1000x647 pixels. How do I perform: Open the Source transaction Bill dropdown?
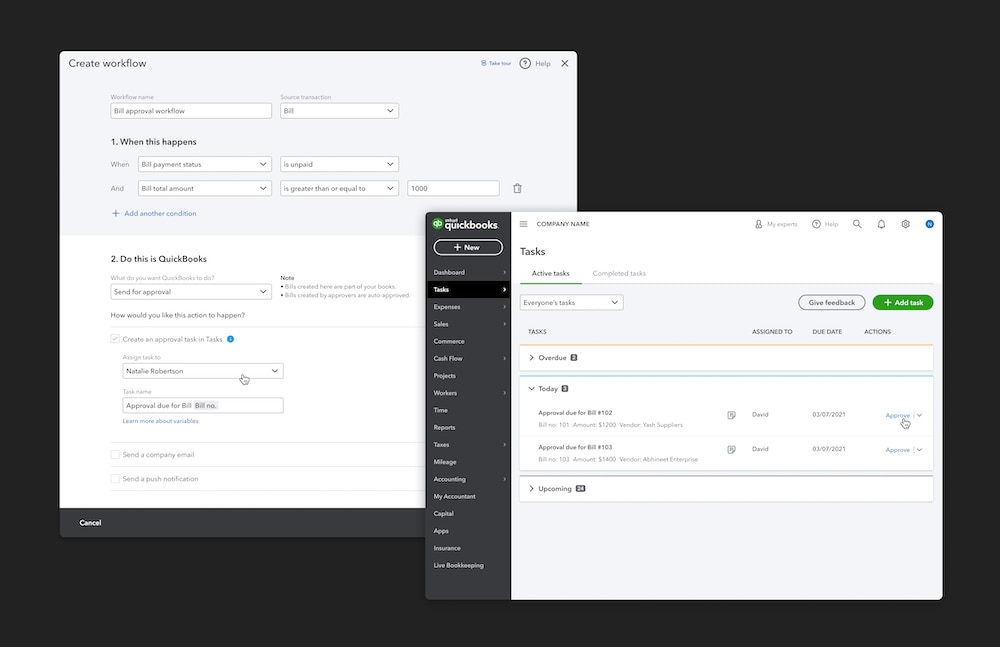[x=339, y=110]
